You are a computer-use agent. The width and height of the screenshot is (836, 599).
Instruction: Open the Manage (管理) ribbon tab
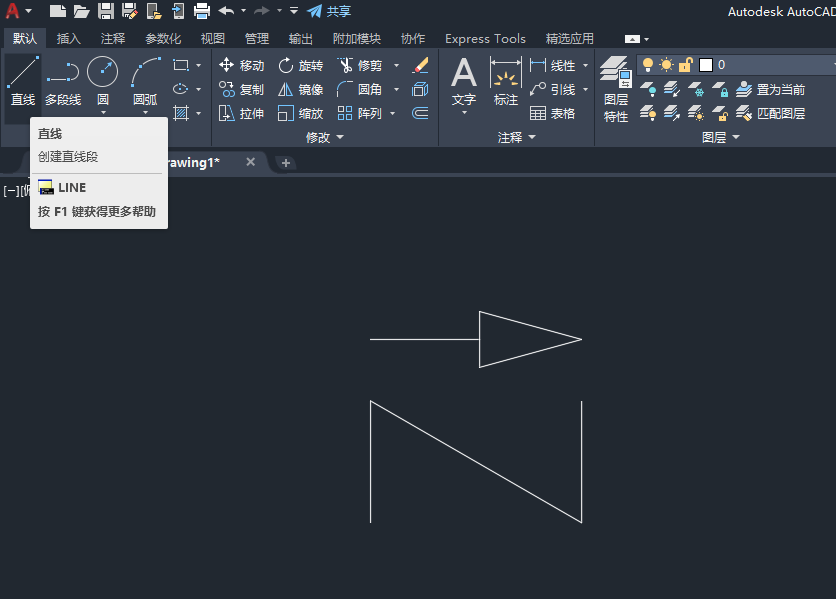point(257,38)
